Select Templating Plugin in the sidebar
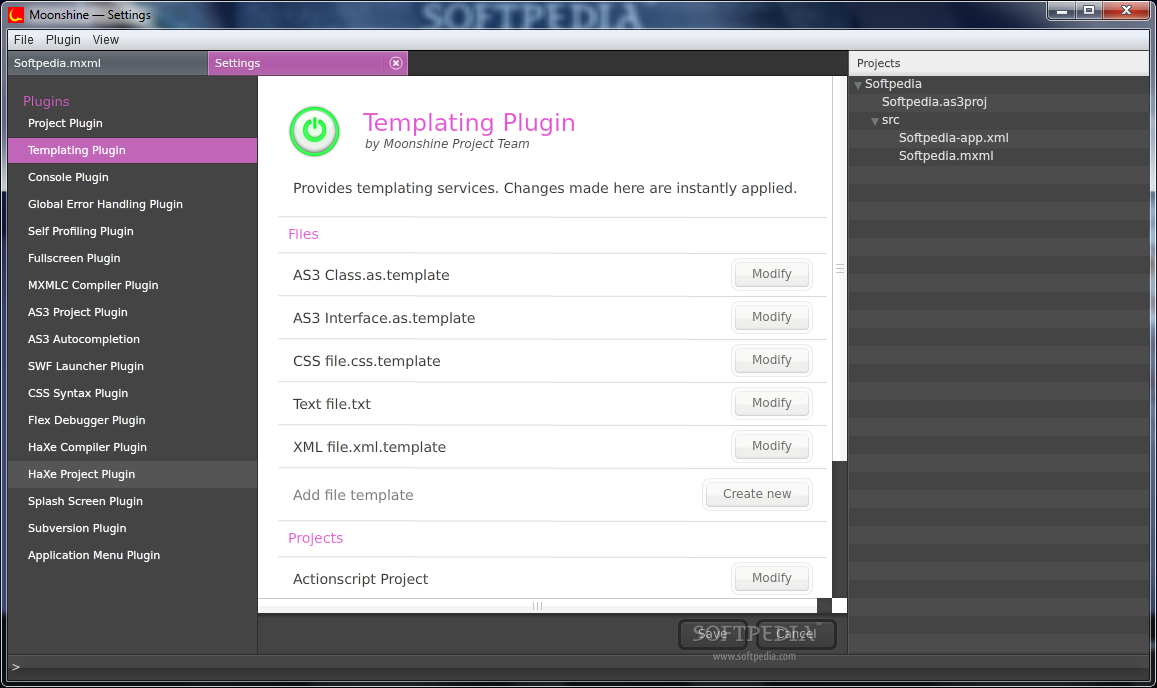The width and height of the screenshot is (1157, 688). click(133, 150)
